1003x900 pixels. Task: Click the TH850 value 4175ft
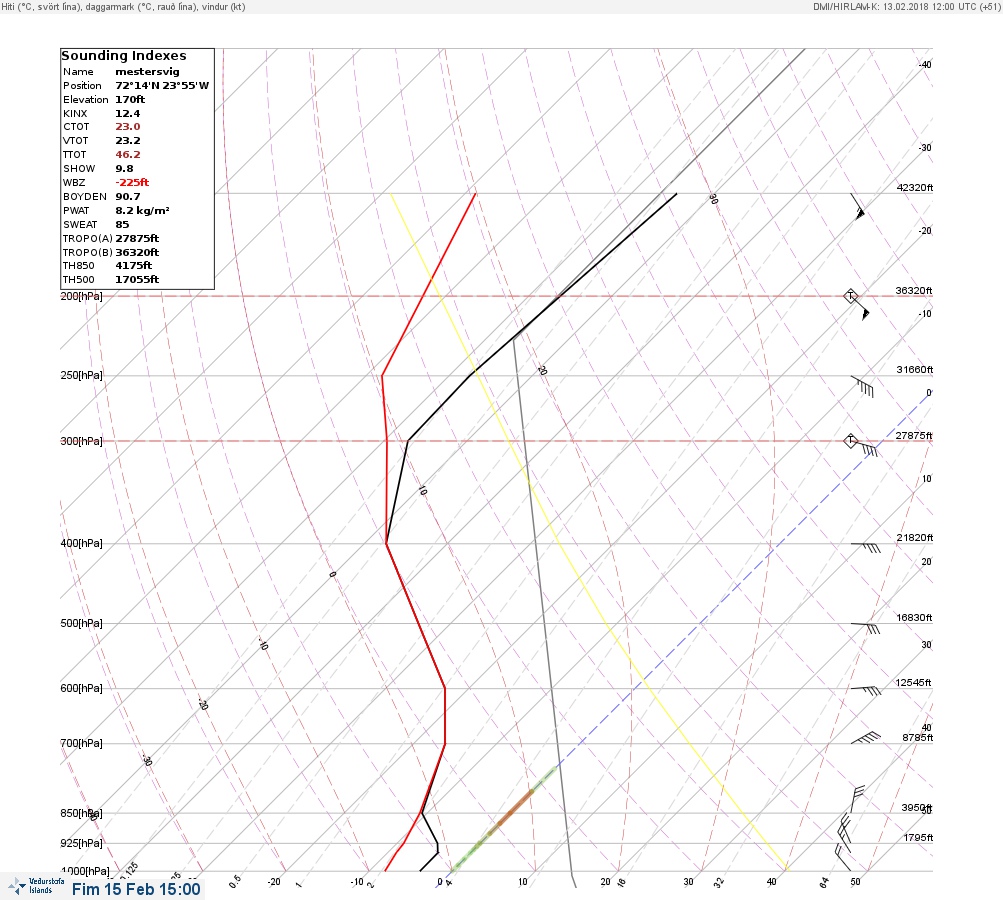pyautogui.click(x=133, y=265)
